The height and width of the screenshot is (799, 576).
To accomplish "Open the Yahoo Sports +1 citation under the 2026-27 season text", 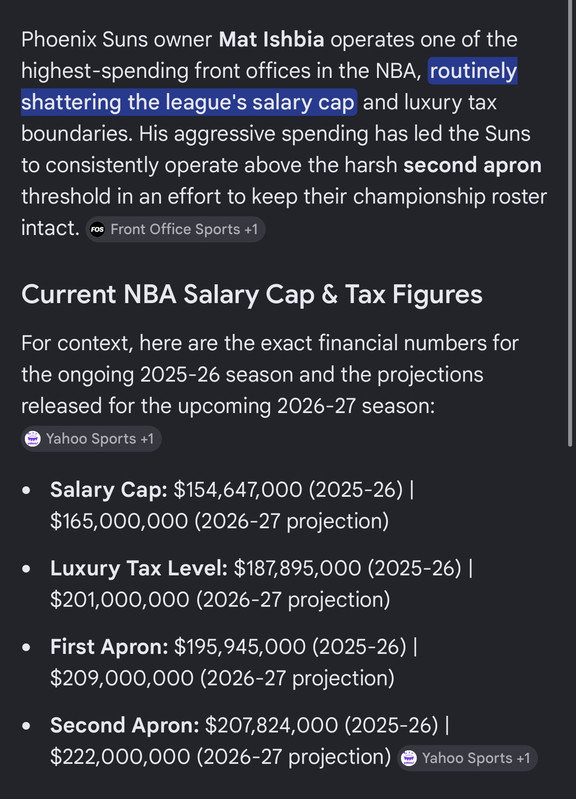I will pos(91,439).
